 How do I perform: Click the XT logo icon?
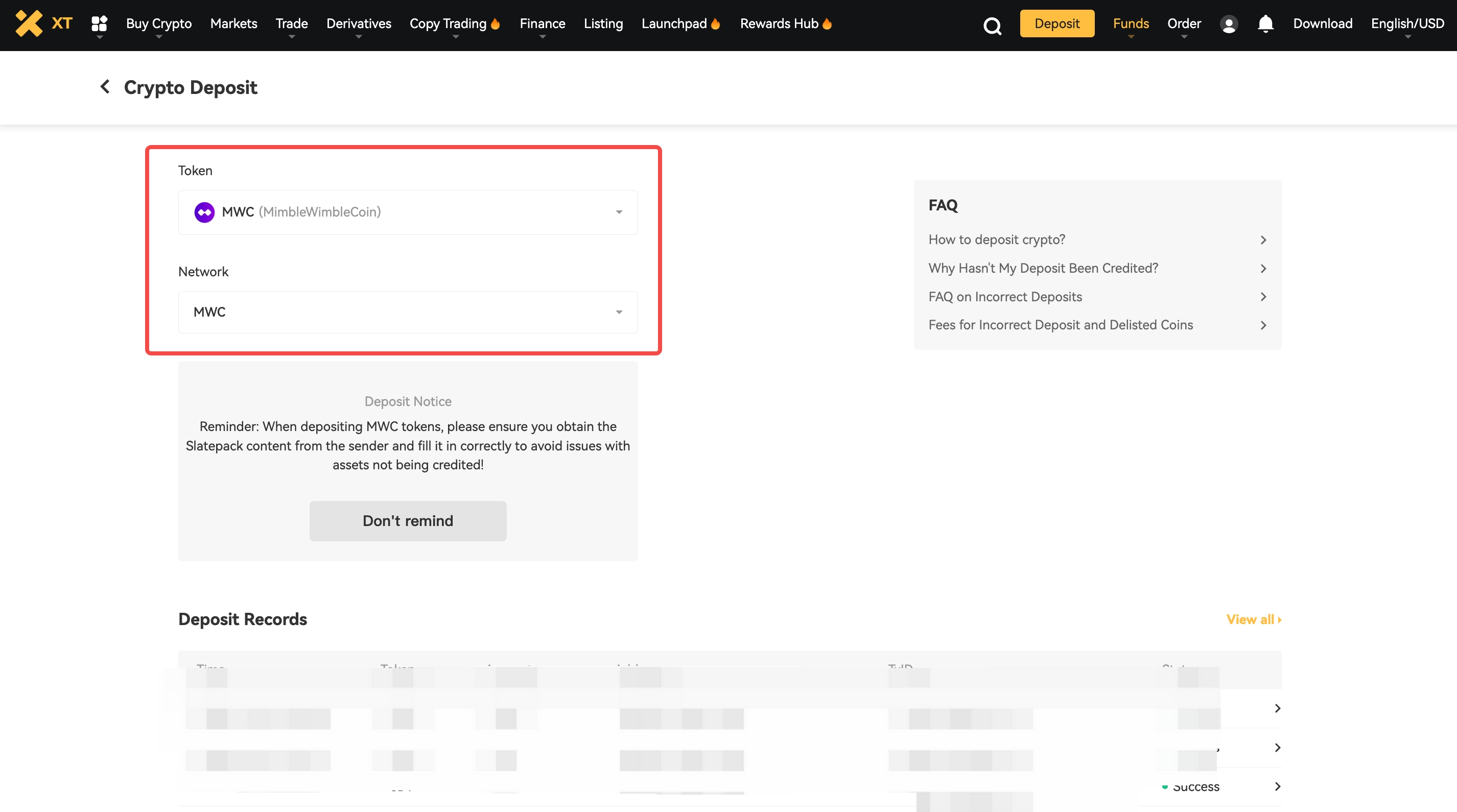tap(30, 24)
